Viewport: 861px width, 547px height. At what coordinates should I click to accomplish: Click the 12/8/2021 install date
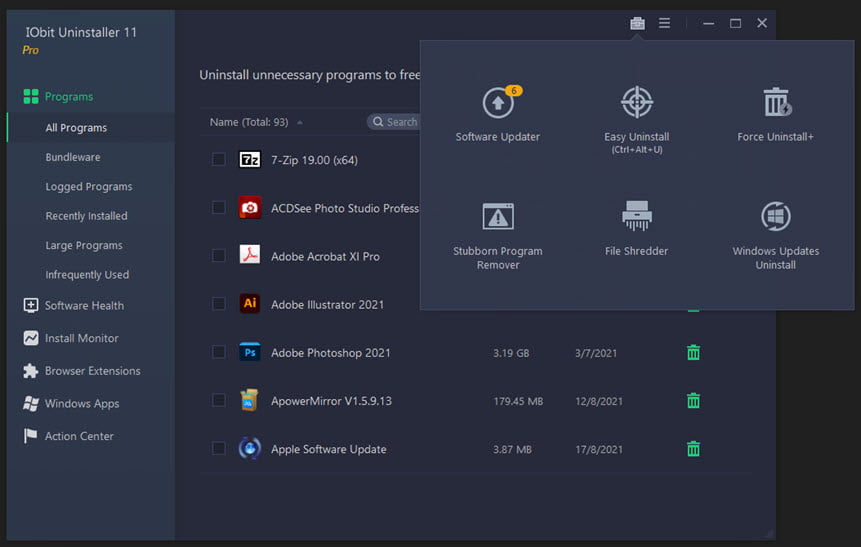tap(599, 401)
